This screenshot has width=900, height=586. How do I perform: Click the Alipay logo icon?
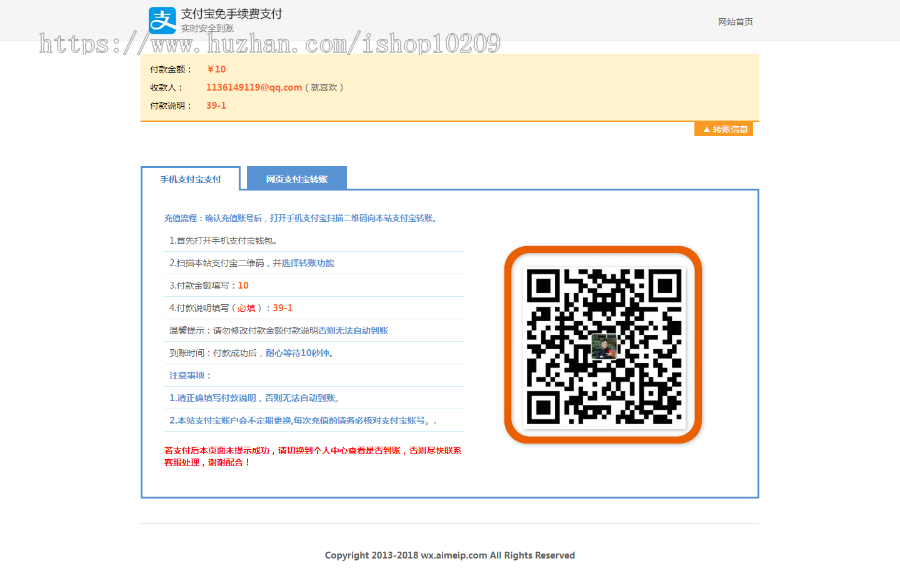click(x=162, y=21)
